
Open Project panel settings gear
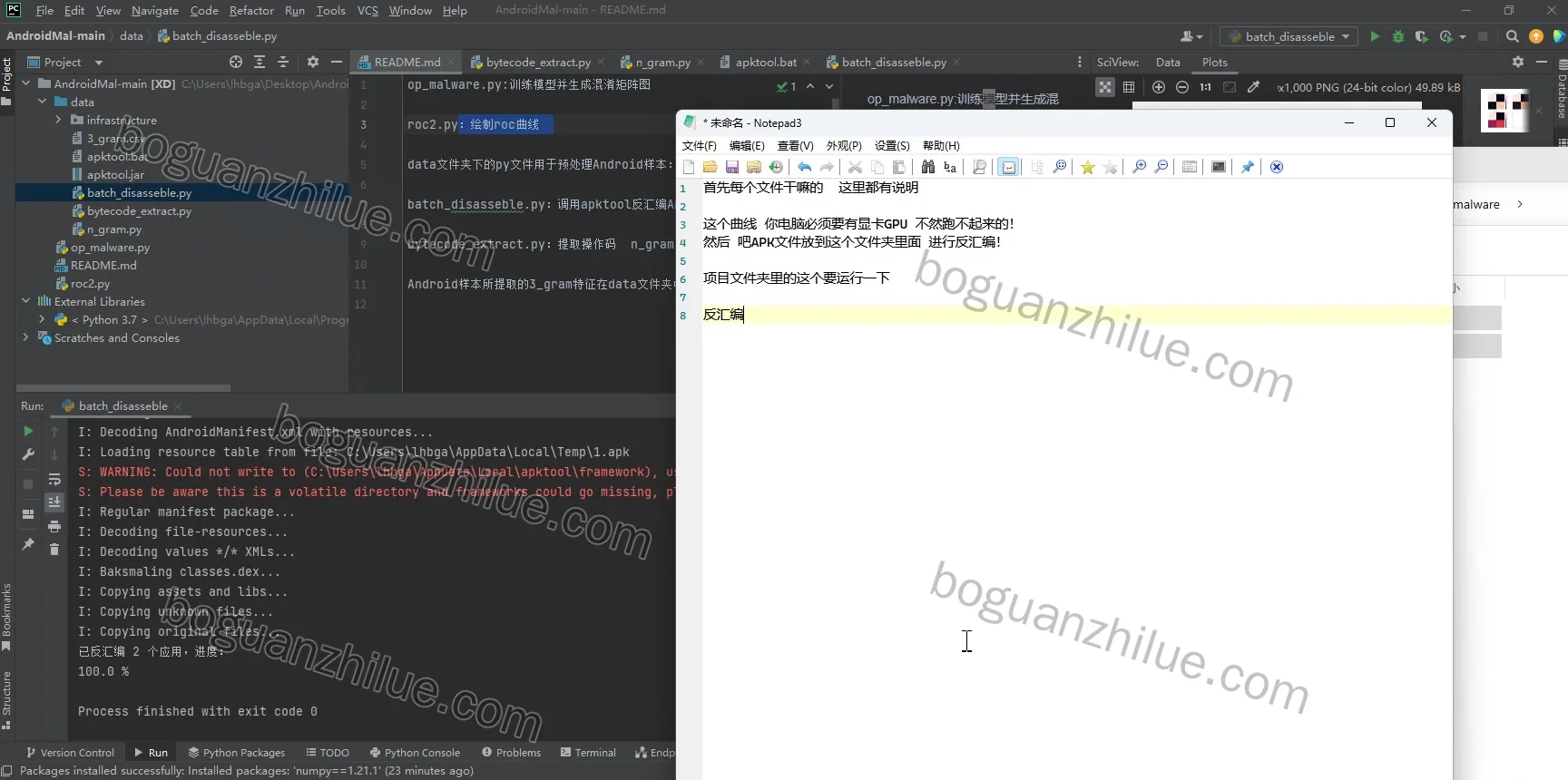[313, 62]
